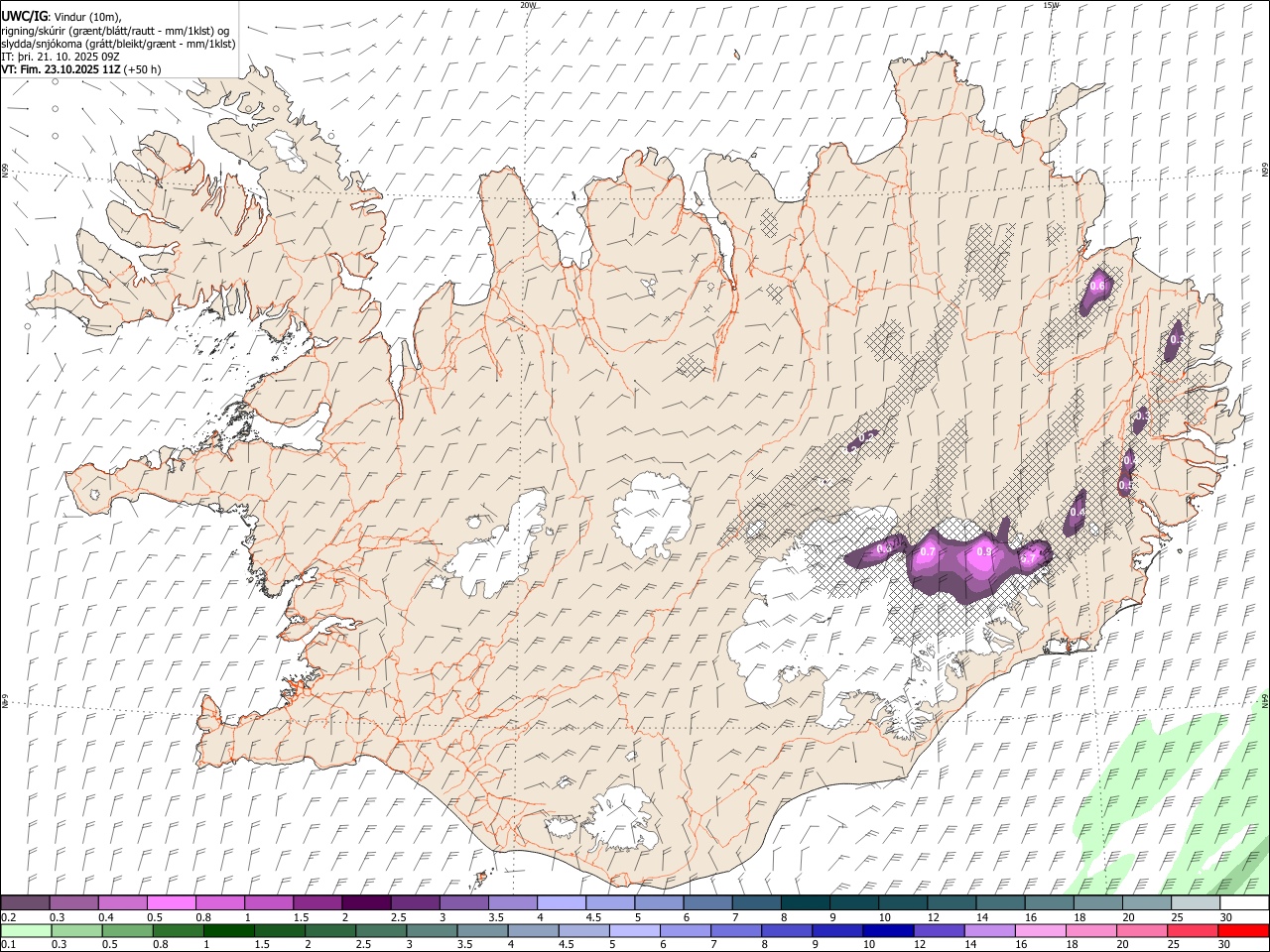Image resolution: width=1270 pixels, height=952 pixels.
Task: Select the dark mauve 0.2 swatch in top legend
Action: coord(25,903)
